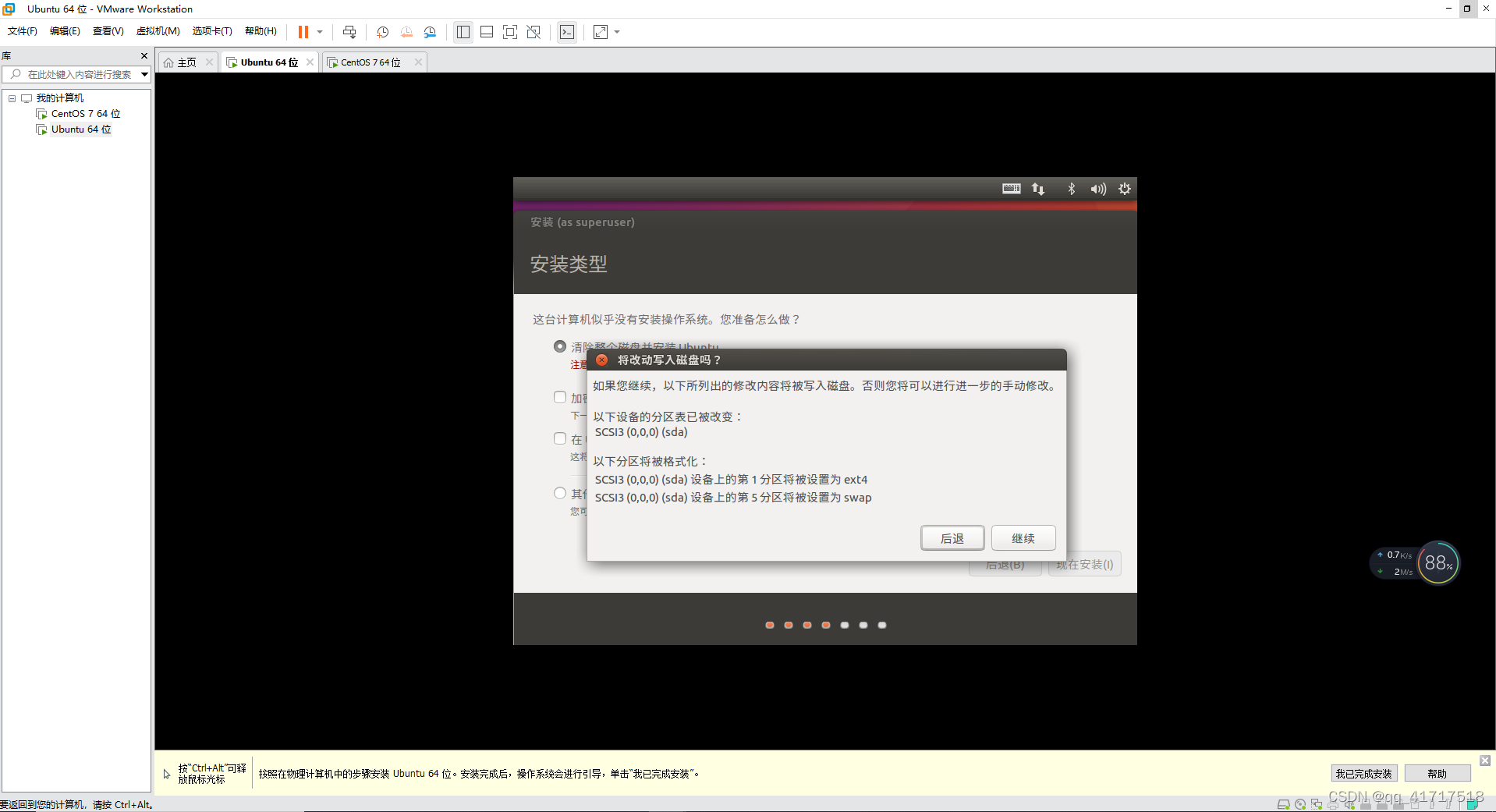Click the 我已完成安装 button
Screen dimensions: 1496x812
point(1363,774)
